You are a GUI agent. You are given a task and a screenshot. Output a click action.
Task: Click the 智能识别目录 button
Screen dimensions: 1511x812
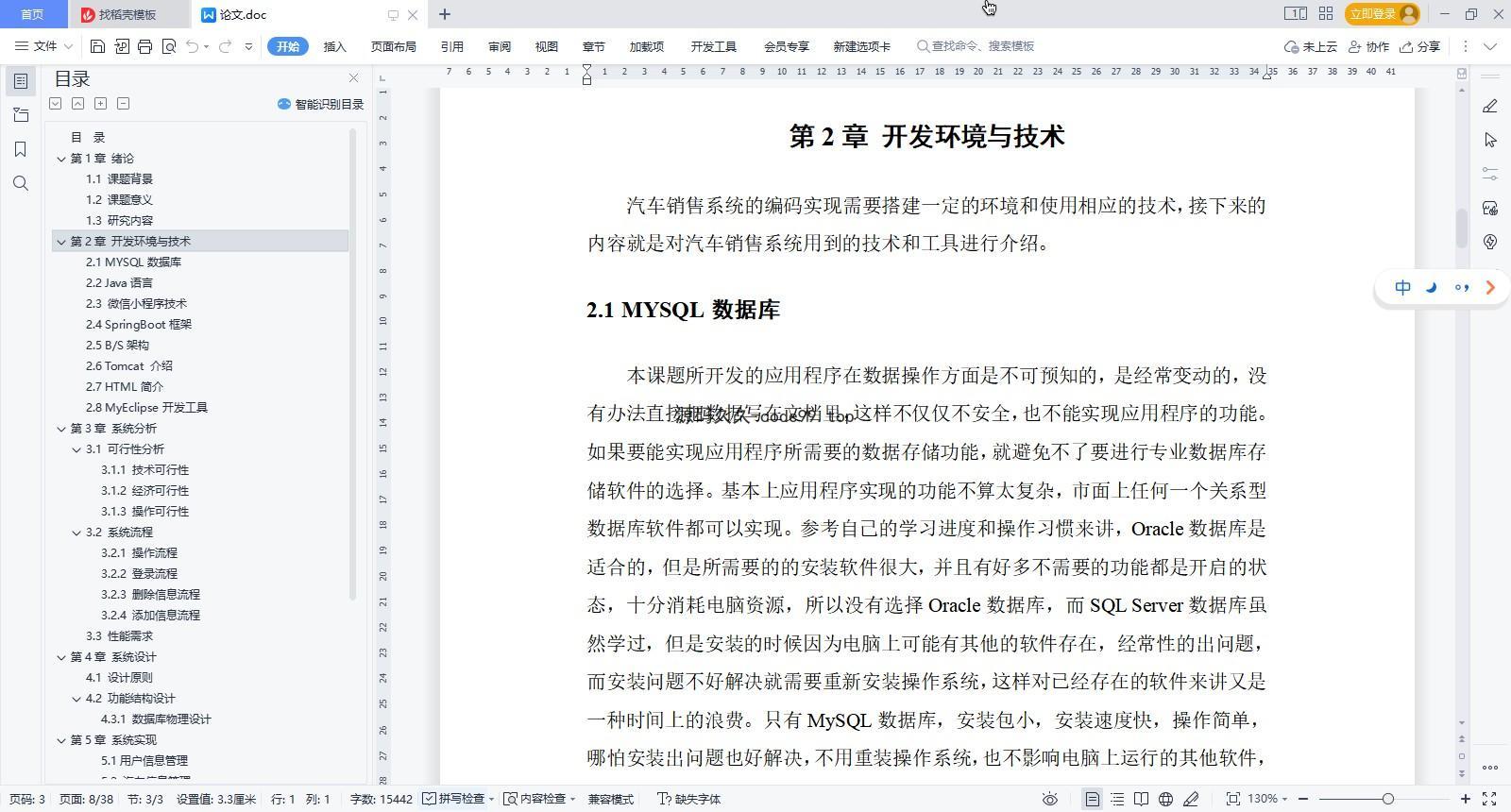pyautogui.click(x=320, y=104)
